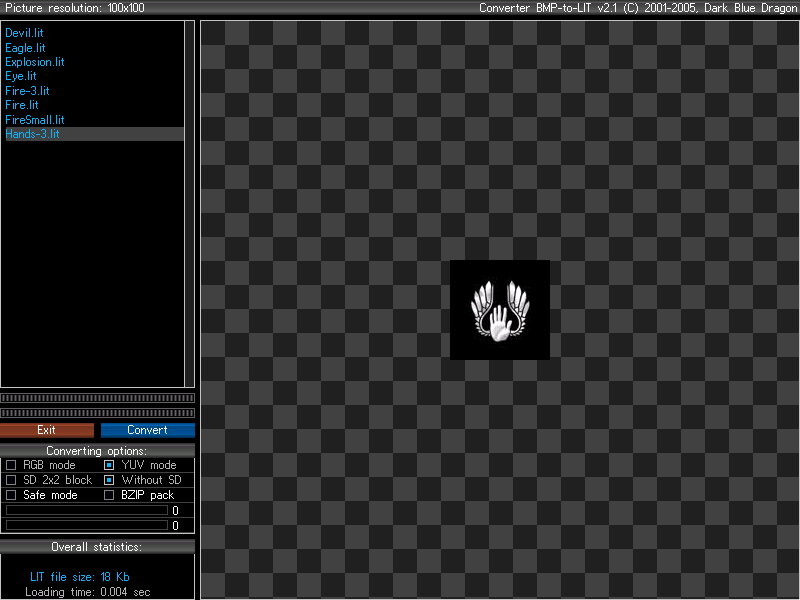The height and width of the screenshot is (600, 800).
Task: Open FireSmall.lit from the list
Action: tap(35, 119)
